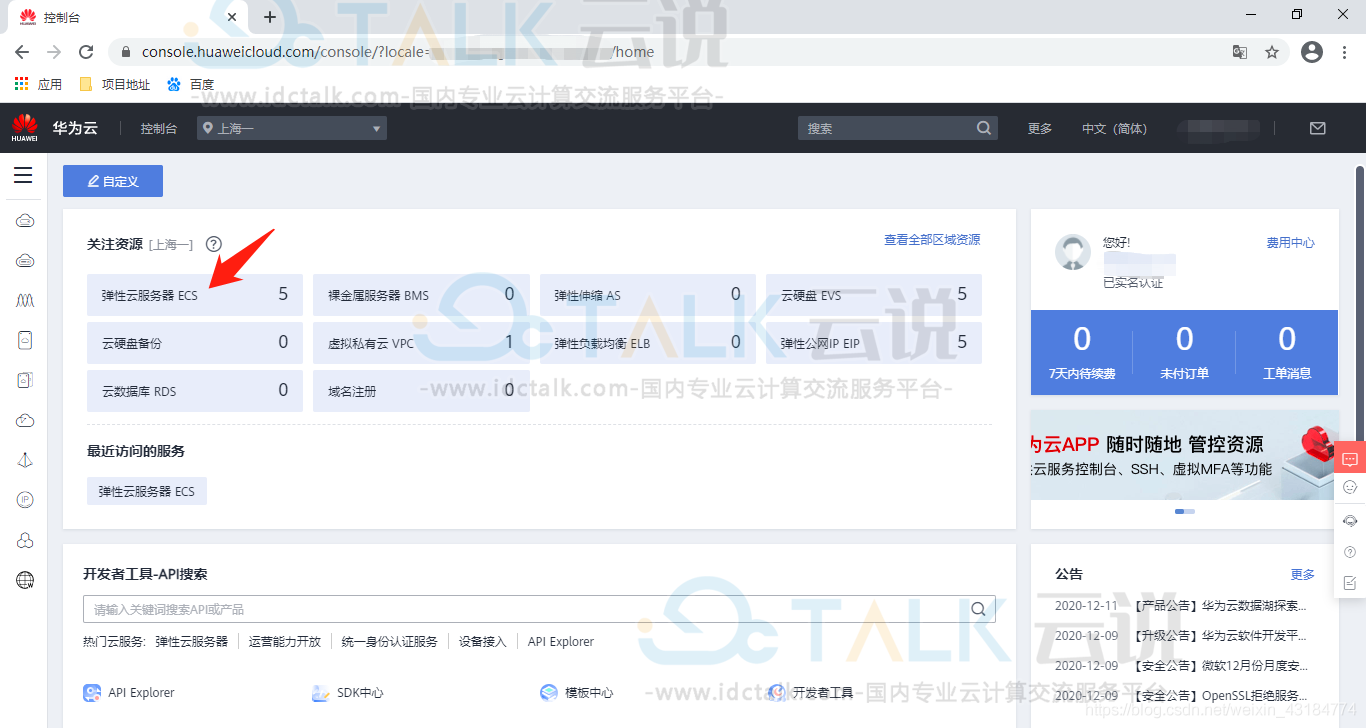Open the 上海一 region dropdown

(292, 128)
